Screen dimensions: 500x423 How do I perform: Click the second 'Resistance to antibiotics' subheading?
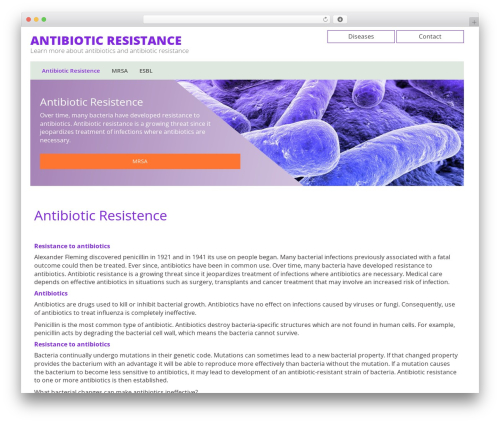[72, 344]
